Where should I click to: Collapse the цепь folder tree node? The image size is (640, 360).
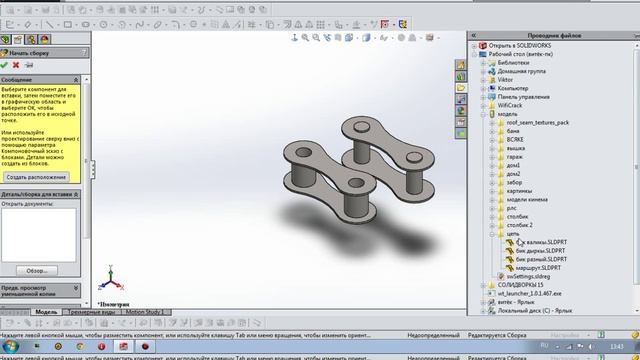(x=492, y=234)
